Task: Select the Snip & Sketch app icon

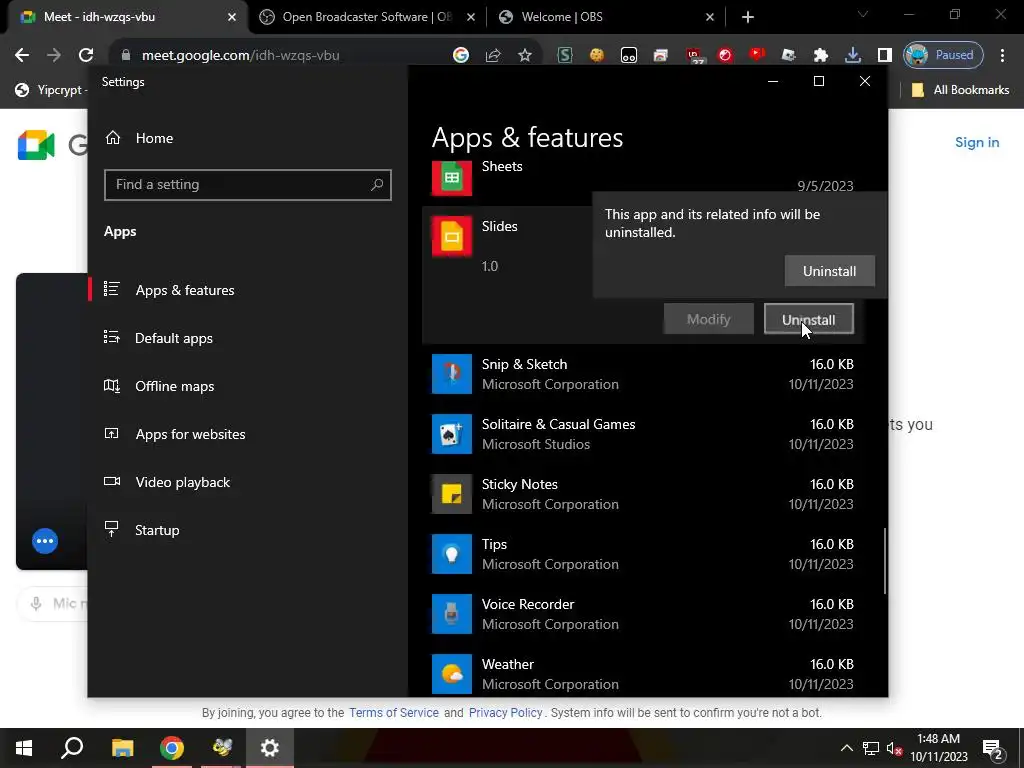Action: (x=451, y=374)
